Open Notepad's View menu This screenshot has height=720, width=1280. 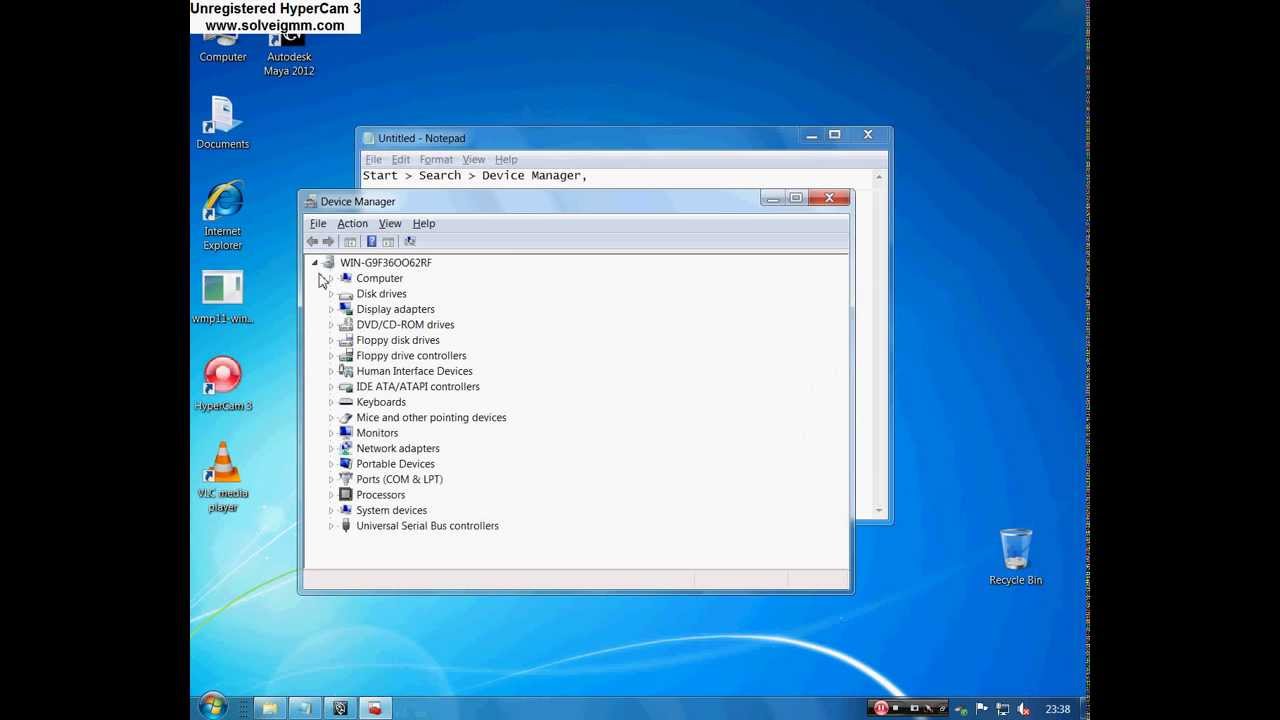tap(473, 159)
